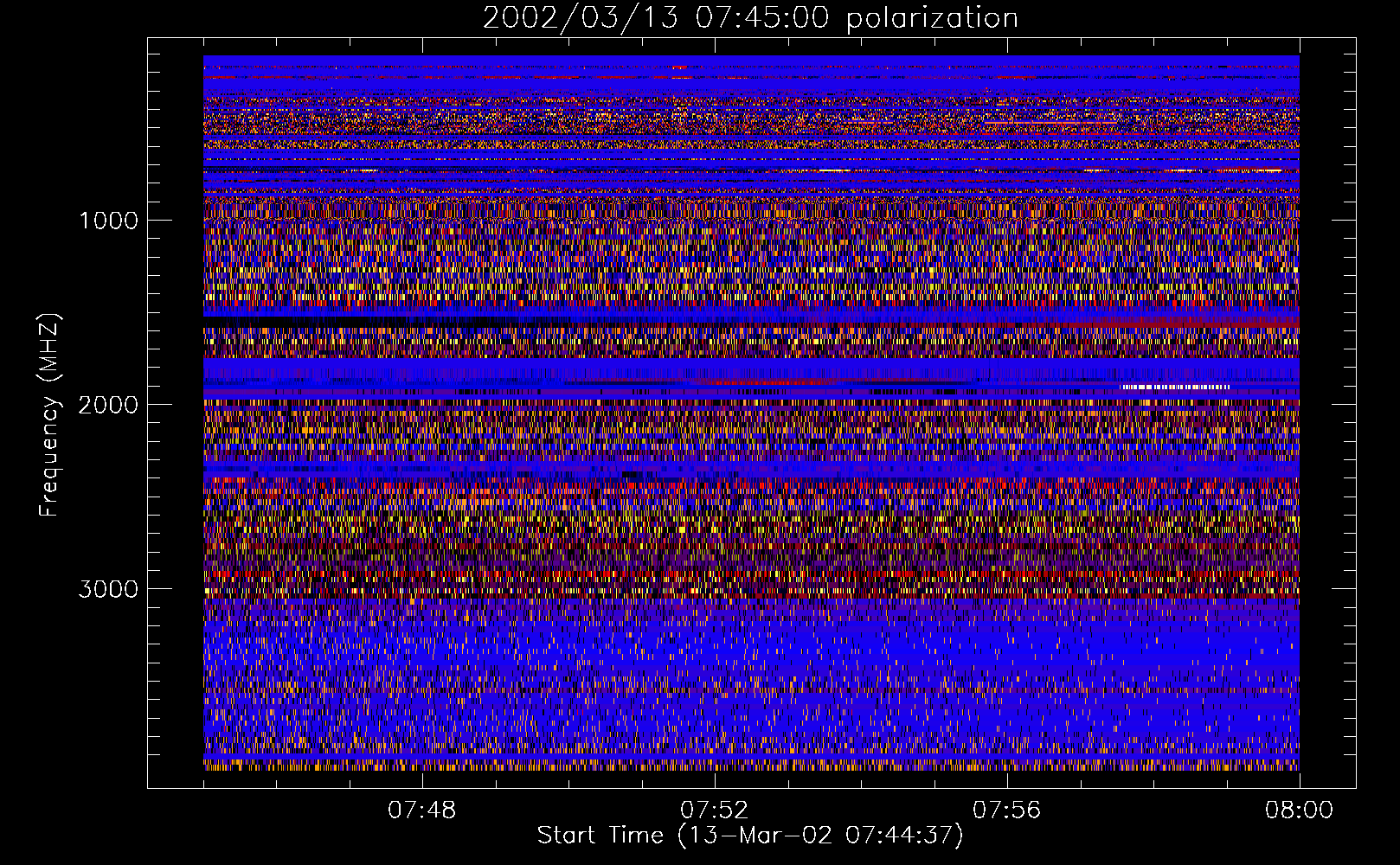Click the white burst streak near 2000 MHz
Viewport: 1400px width, 865px height.
(x=1176, y=387)
